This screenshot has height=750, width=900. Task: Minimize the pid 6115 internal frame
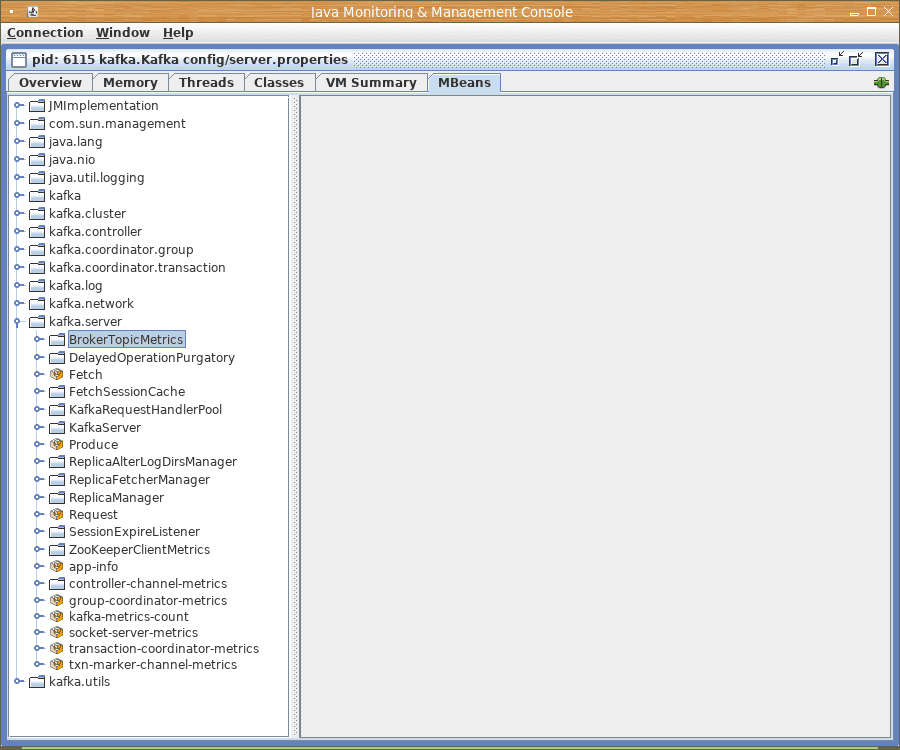pyautogui.click(x=837, y=59)
